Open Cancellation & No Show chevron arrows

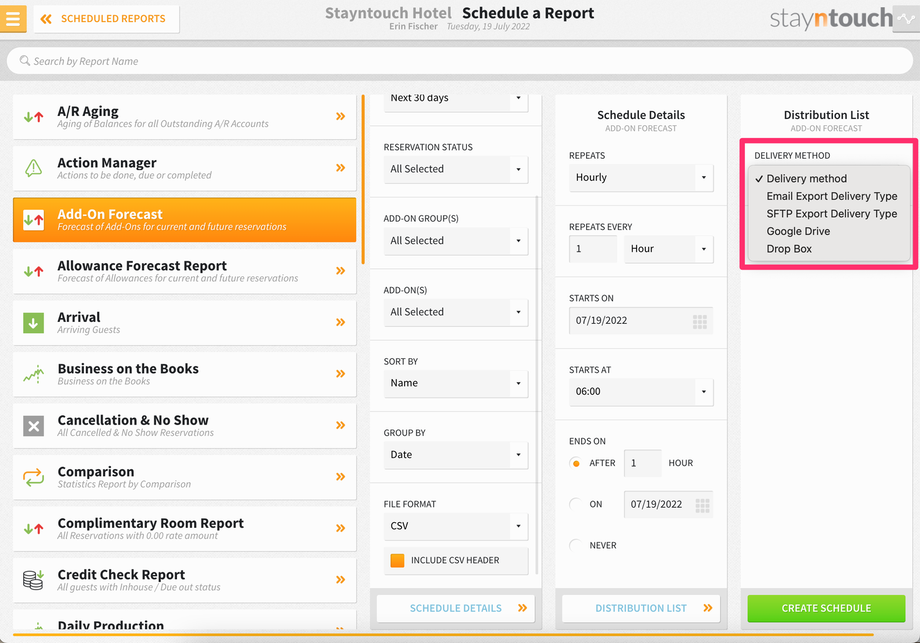[x=340, y=425]
